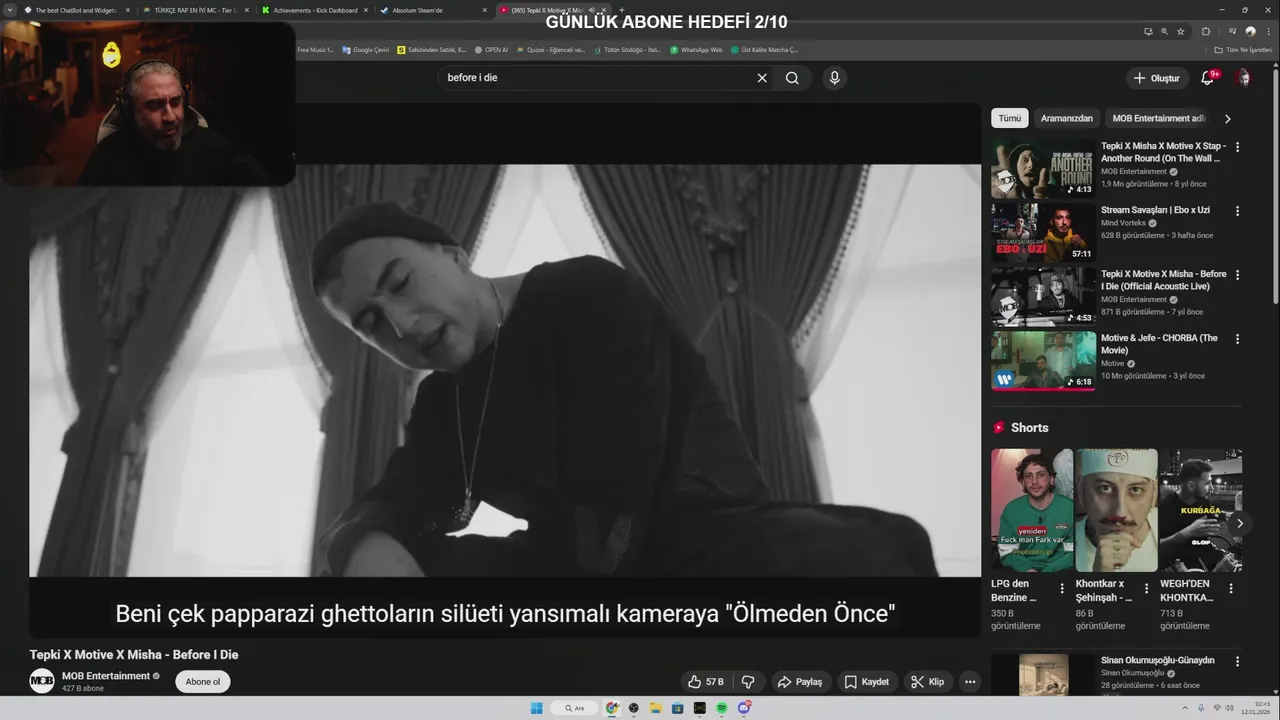The height and width of the screenshot is (720, 1280).
Task: Open Stream Savaşları Ebo x Uzi thumbnail
Action: coord(1043,233)
